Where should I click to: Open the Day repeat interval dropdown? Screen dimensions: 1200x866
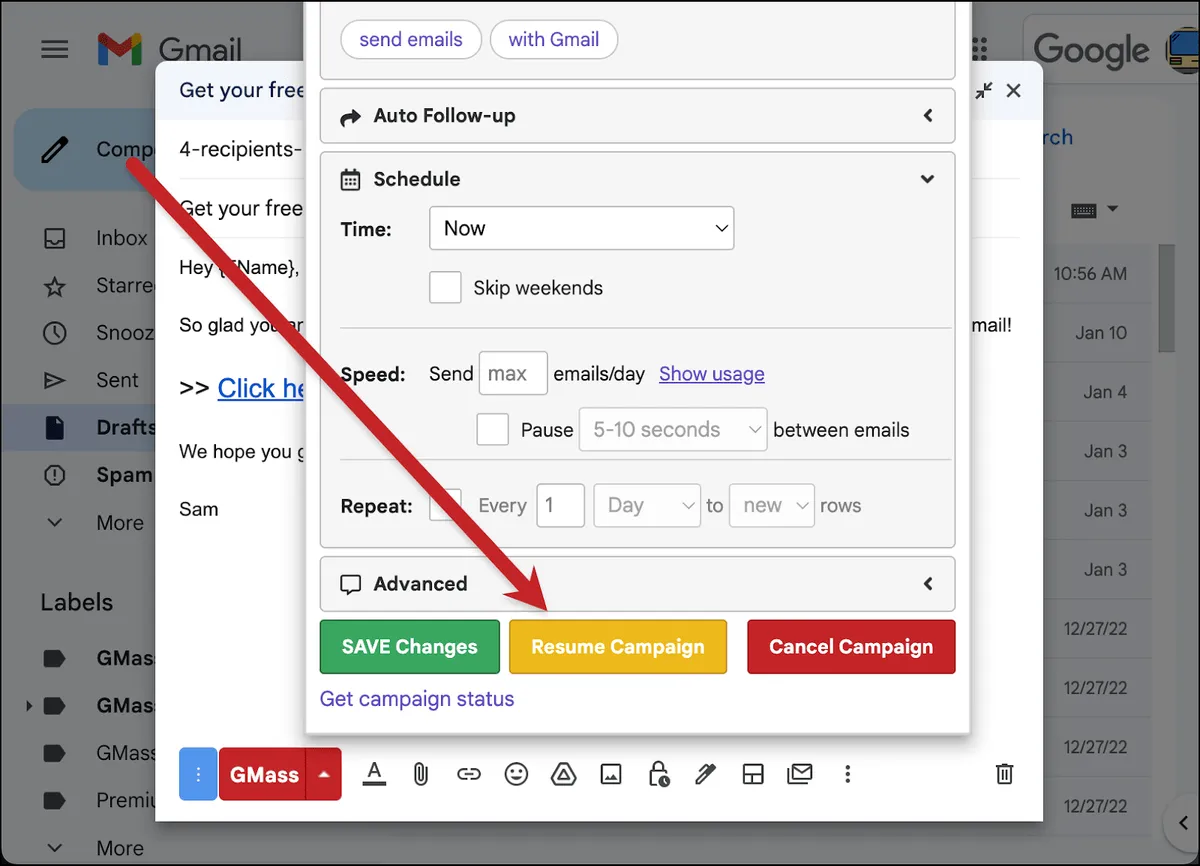pyautogui.click(x=647, y=505)
